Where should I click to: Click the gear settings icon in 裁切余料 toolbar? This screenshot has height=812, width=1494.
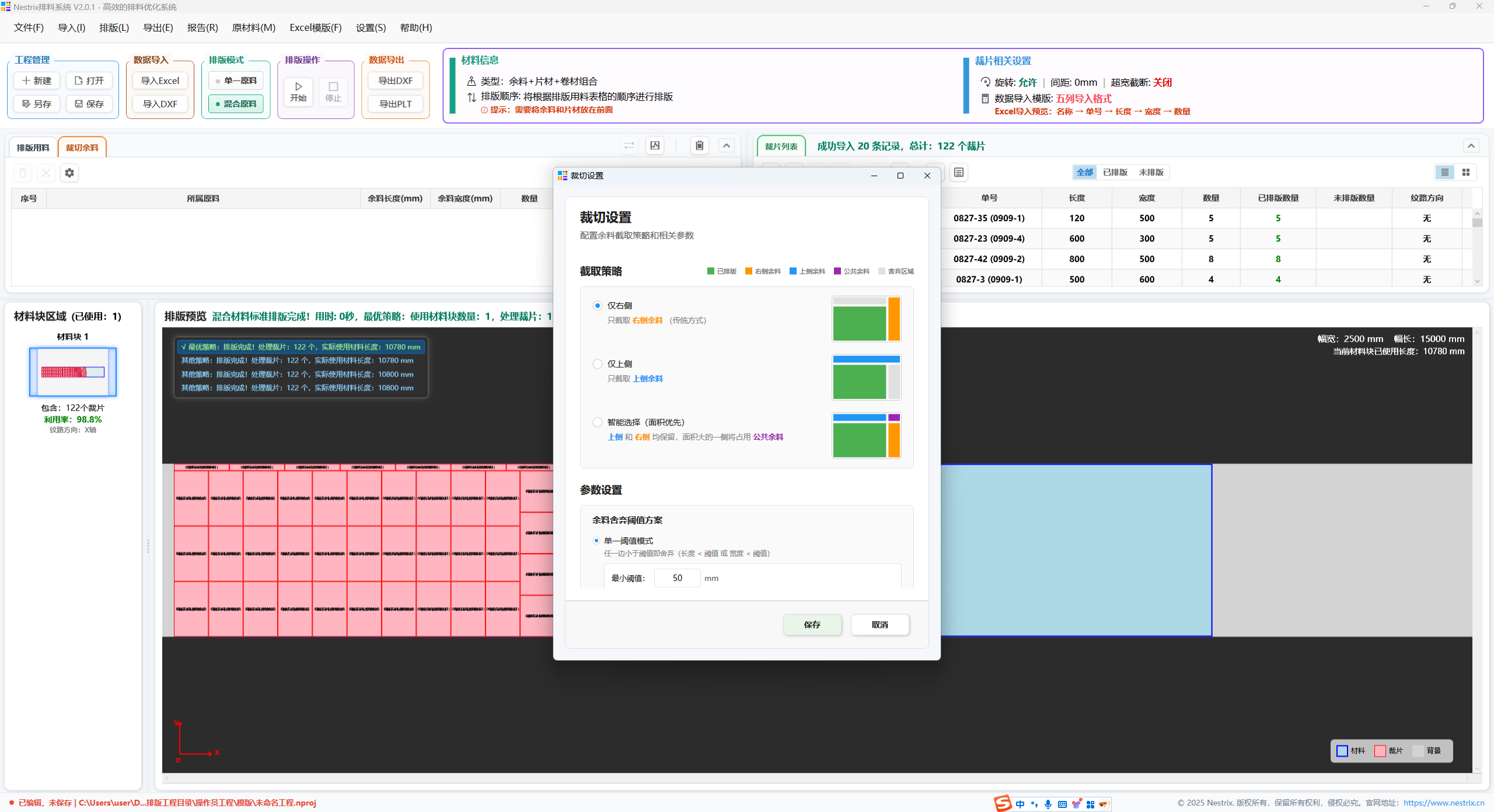point(69,173)
